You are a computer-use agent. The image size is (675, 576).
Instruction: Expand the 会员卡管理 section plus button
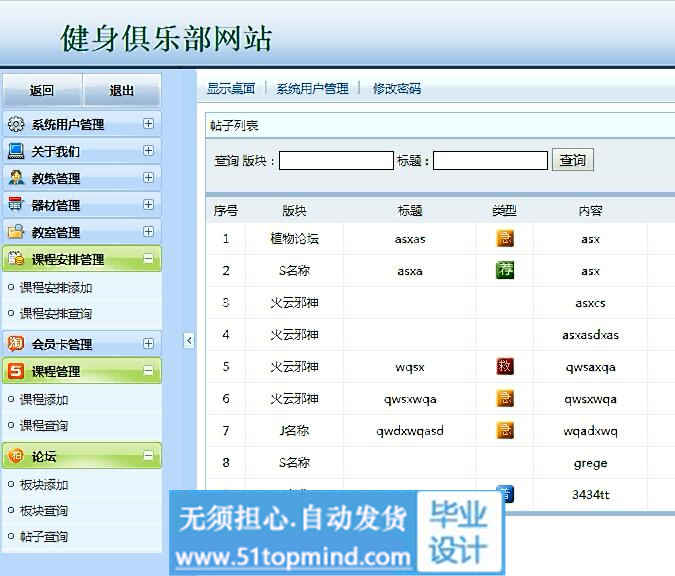148,344
